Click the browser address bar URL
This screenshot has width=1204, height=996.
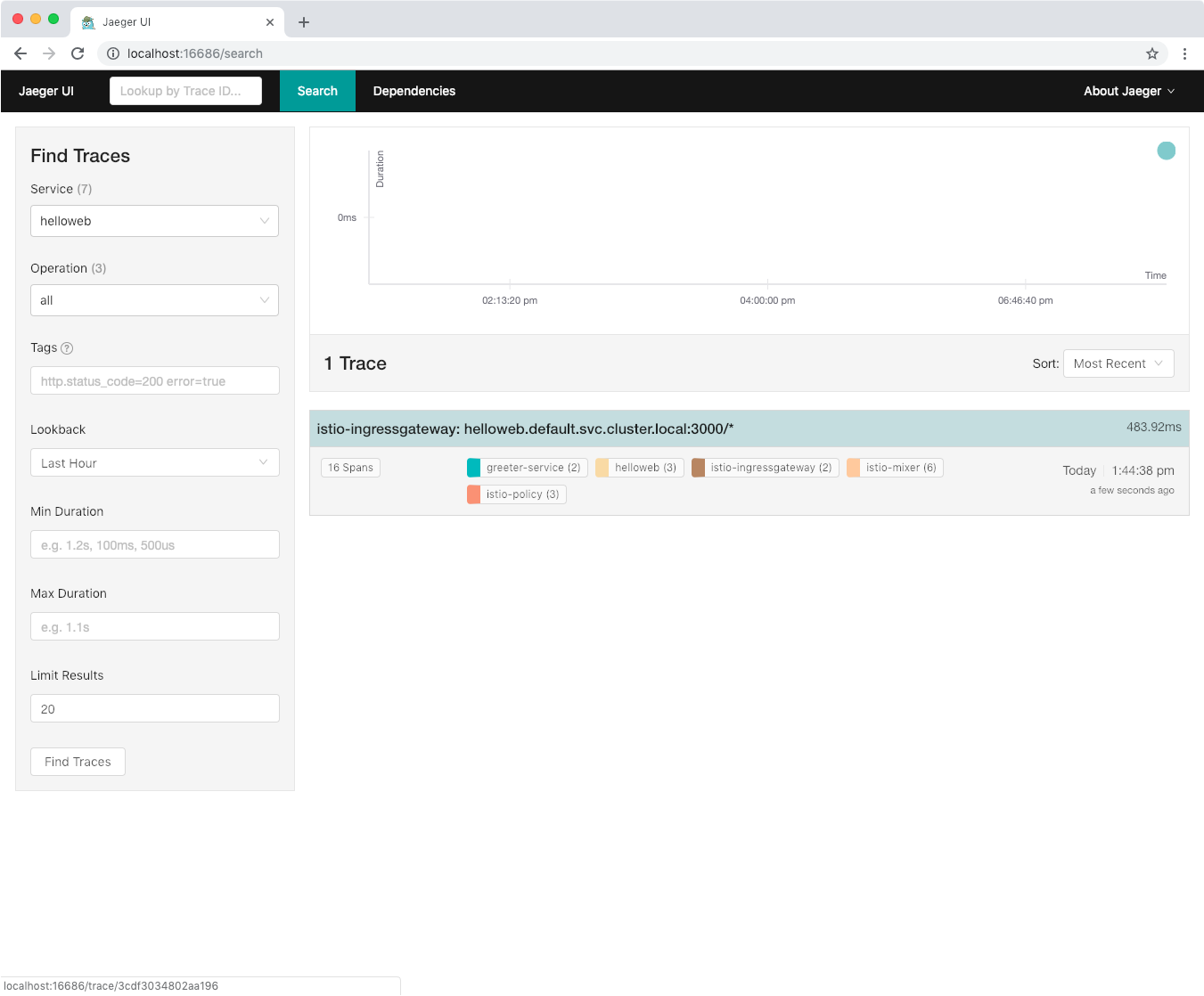pyautogui.click(x=195, y=53)
